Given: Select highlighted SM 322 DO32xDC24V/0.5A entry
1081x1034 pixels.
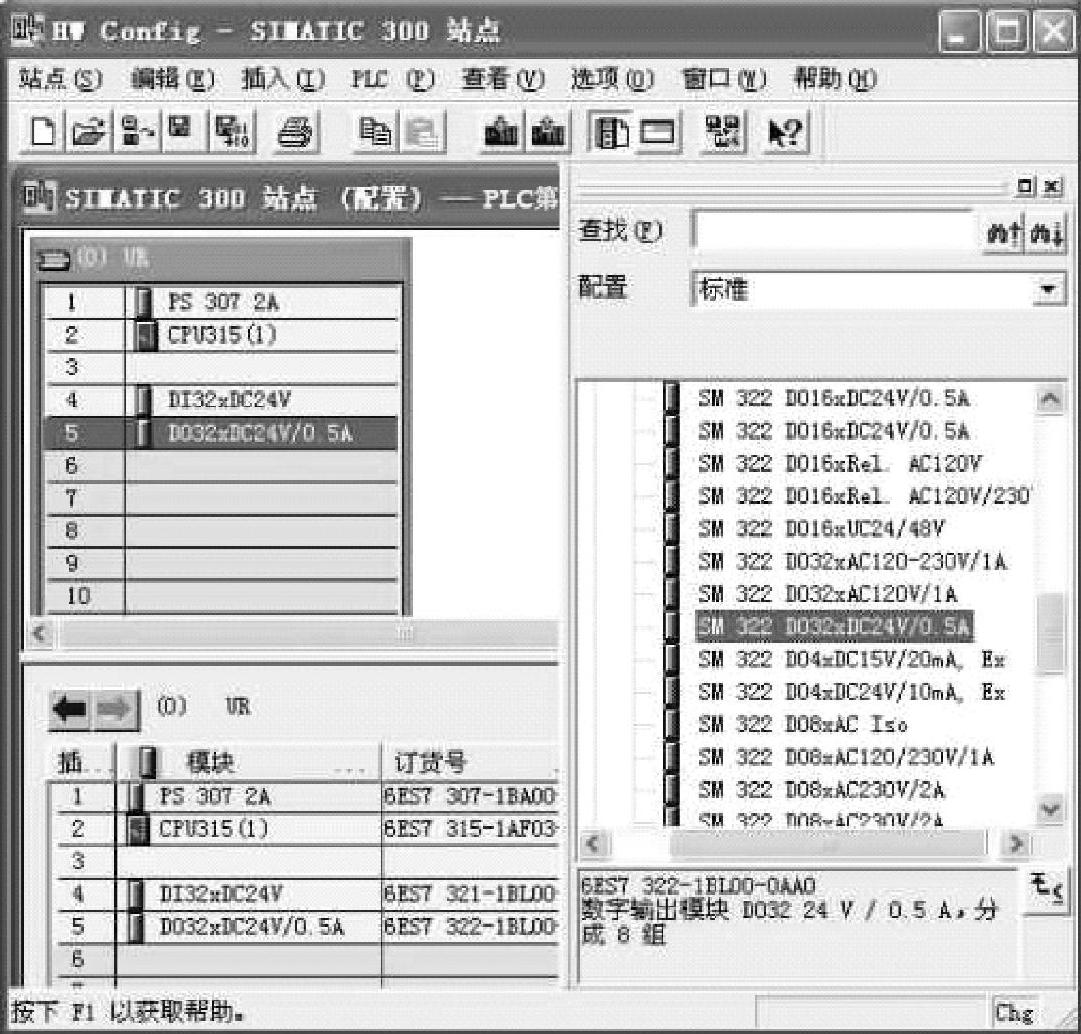Looking at the screenshot, I should 834,626.
